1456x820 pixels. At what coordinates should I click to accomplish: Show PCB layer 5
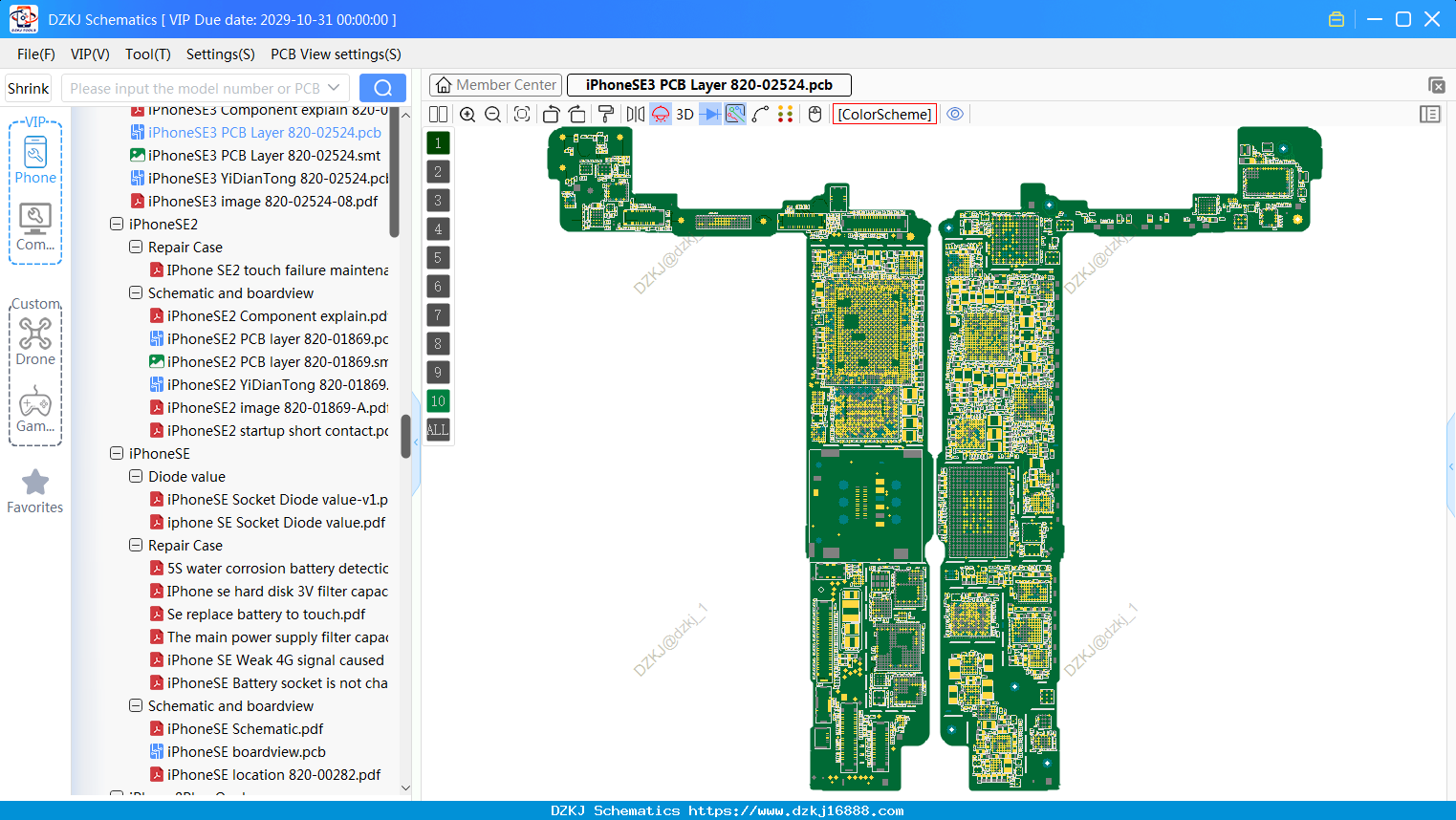click(438, 258)
